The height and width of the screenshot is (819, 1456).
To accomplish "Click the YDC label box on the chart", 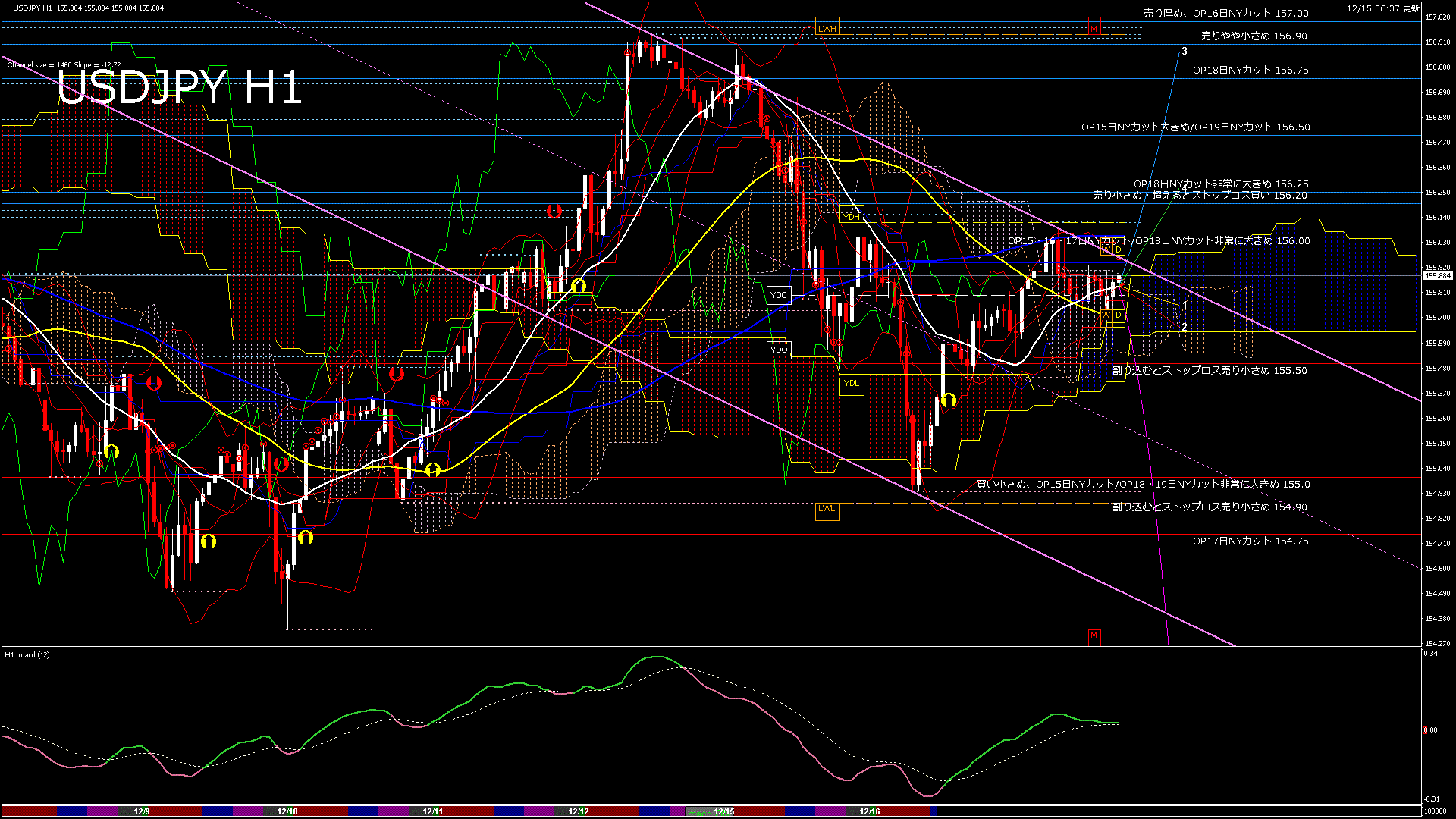I will point(777,294).
